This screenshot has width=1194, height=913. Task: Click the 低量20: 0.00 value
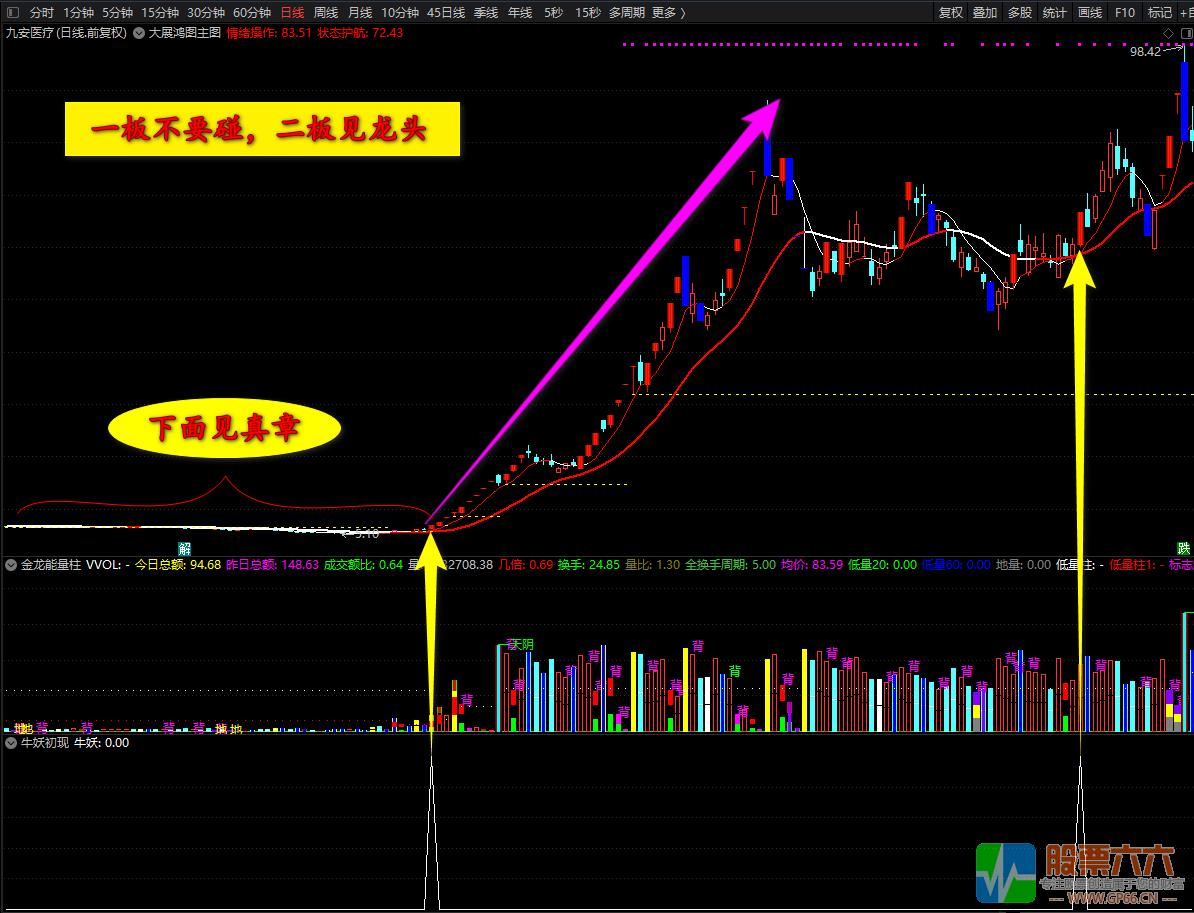883,565
